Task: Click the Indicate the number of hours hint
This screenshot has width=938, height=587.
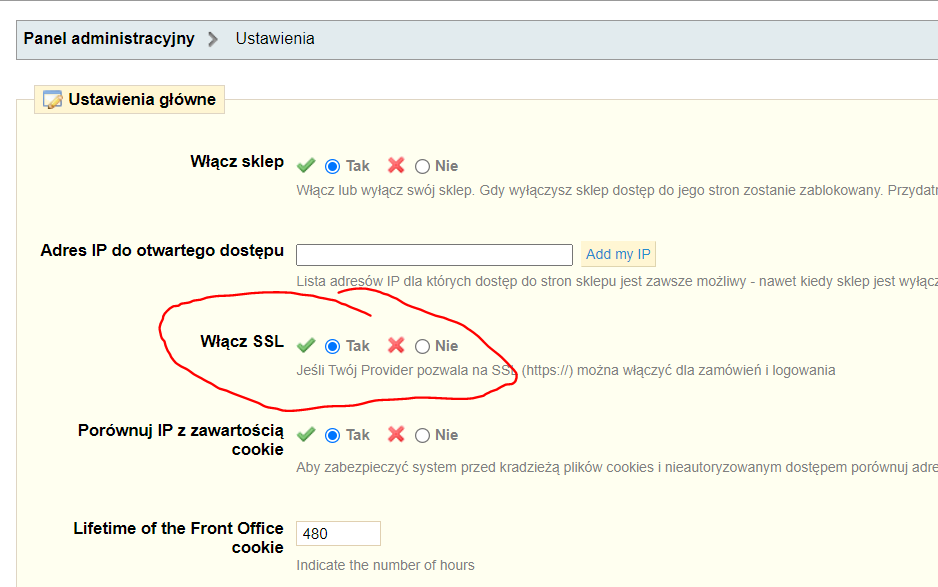Action: [x=385, y=565]
